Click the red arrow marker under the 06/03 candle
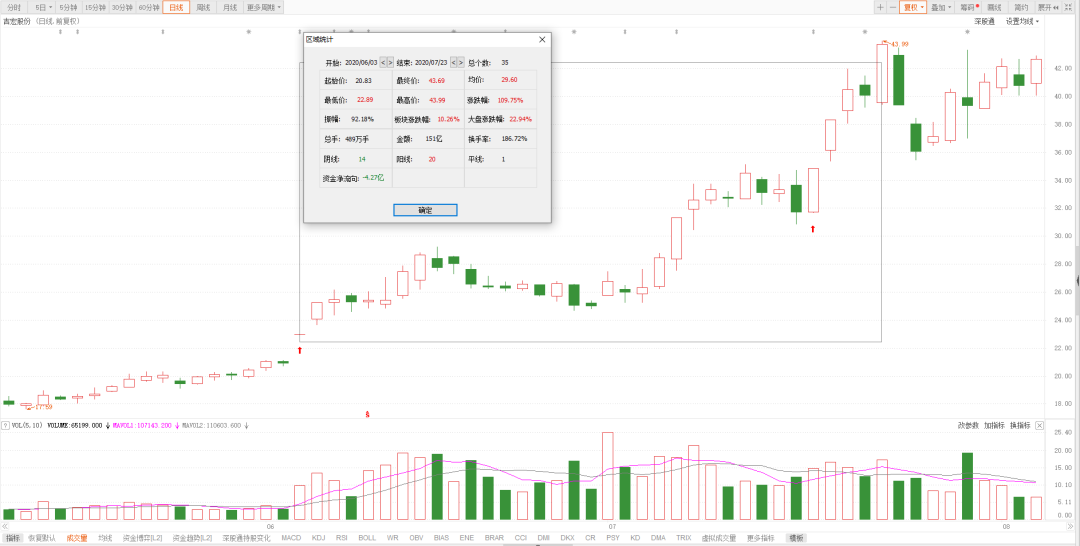 pos(299,350)
